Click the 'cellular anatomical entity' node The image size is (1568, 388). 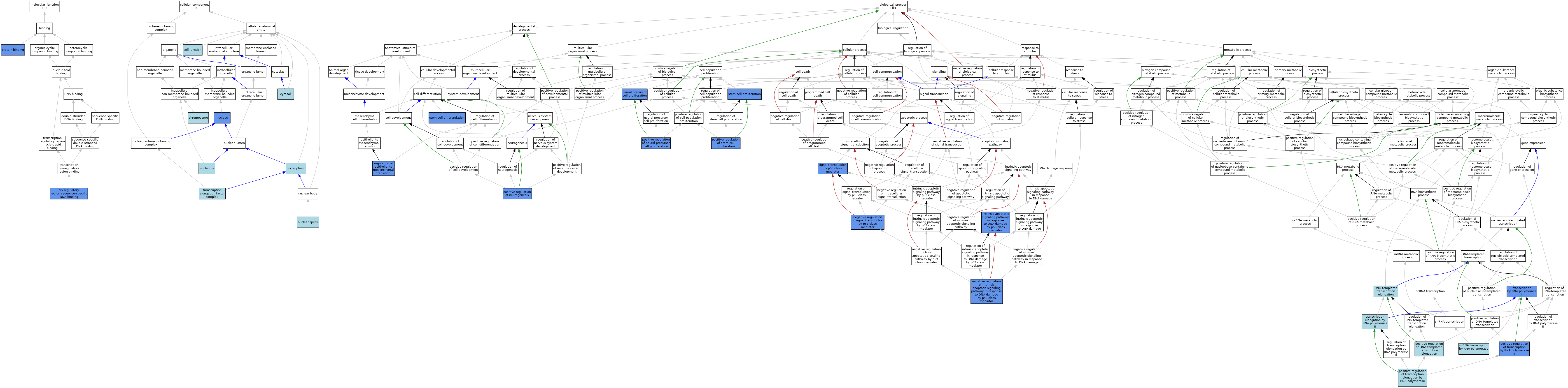click(x=261, y=28)
